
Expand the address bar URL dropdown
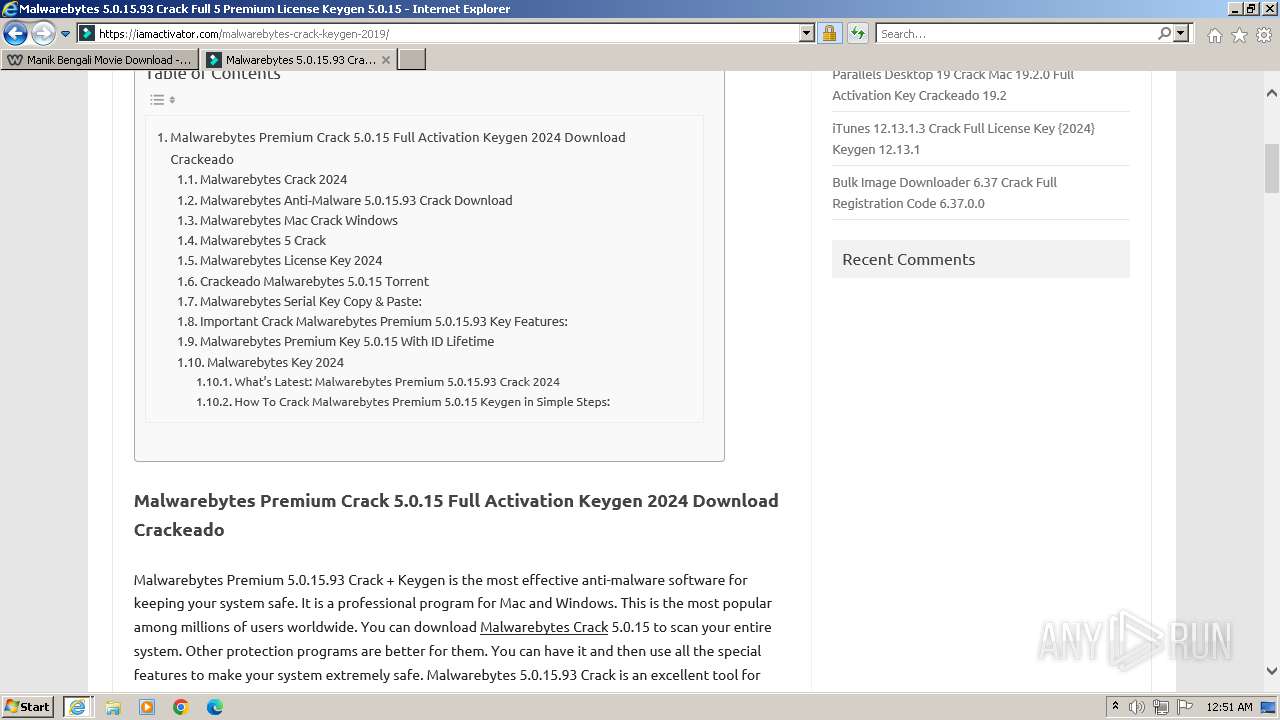pos(807,33)
